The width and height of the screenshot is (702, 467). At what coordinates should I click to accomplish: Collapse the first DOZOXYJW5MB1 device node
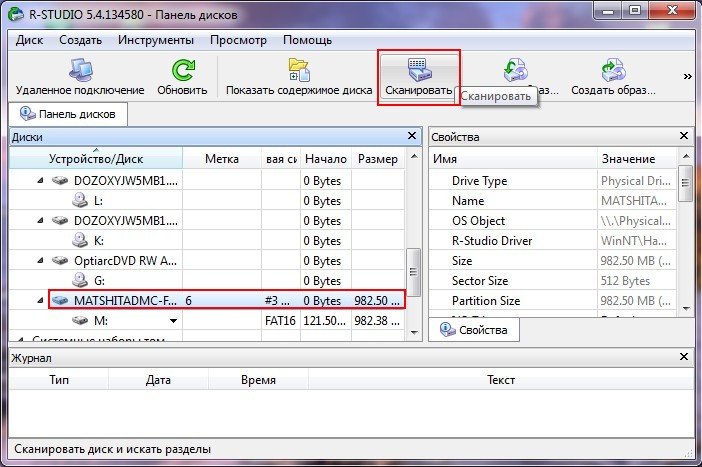click(40, 180)
